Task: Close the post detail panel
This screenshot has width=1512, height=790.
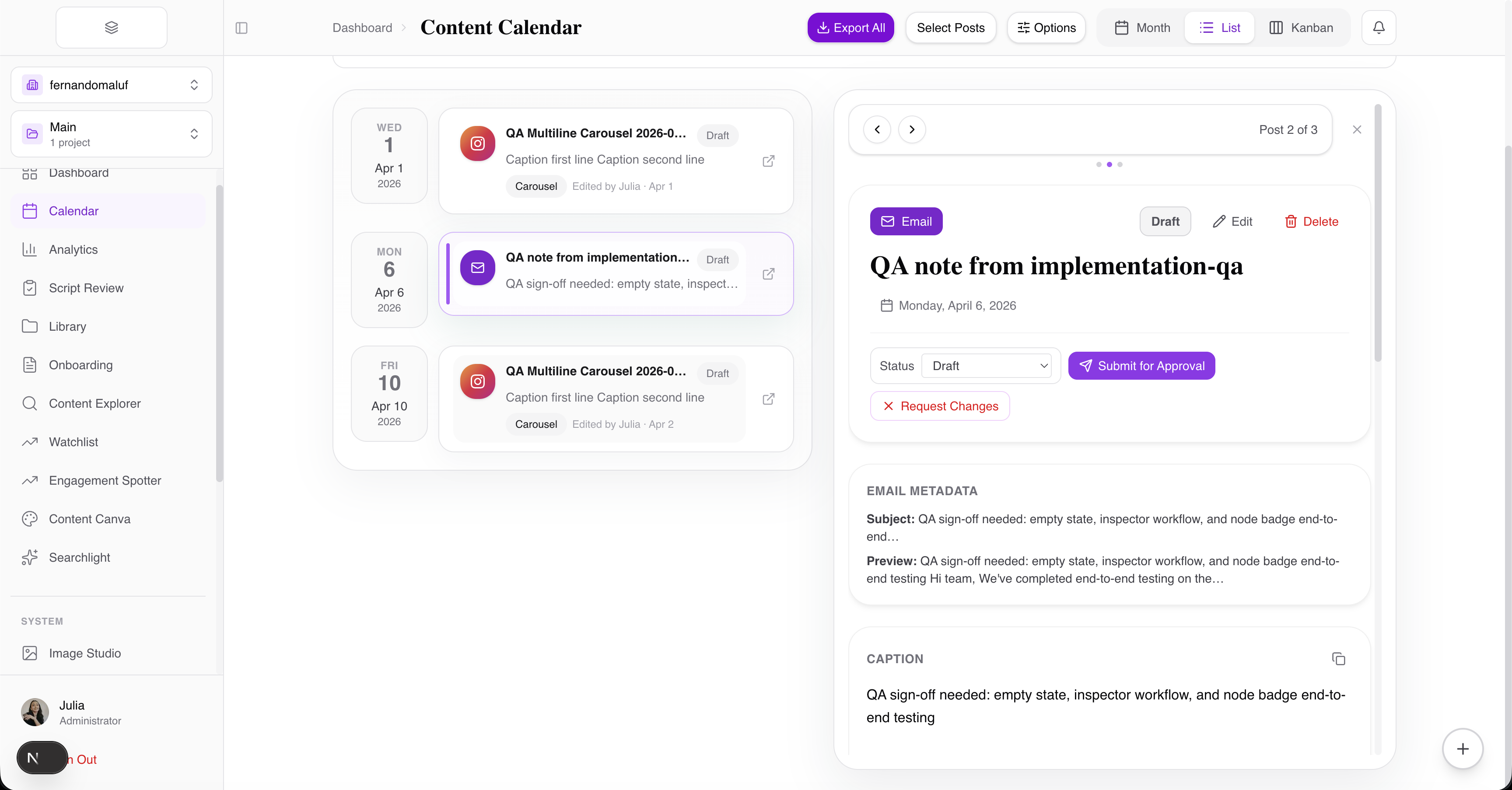Action: pyautogui.click(x=1356, y=130)
